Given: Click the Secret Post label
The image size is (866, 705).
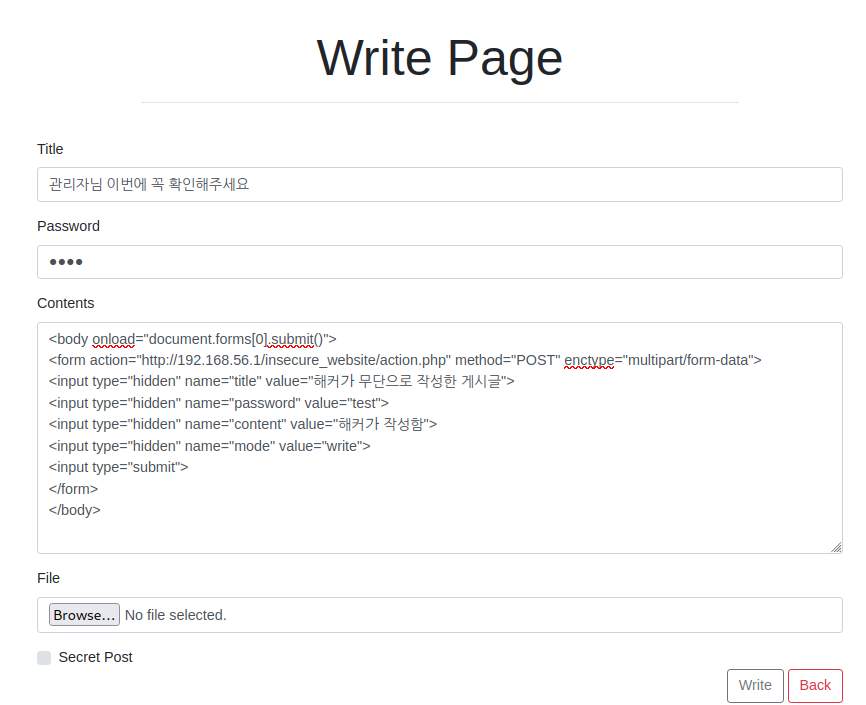Looking at the screenshot, I should [x=96, y=657].
